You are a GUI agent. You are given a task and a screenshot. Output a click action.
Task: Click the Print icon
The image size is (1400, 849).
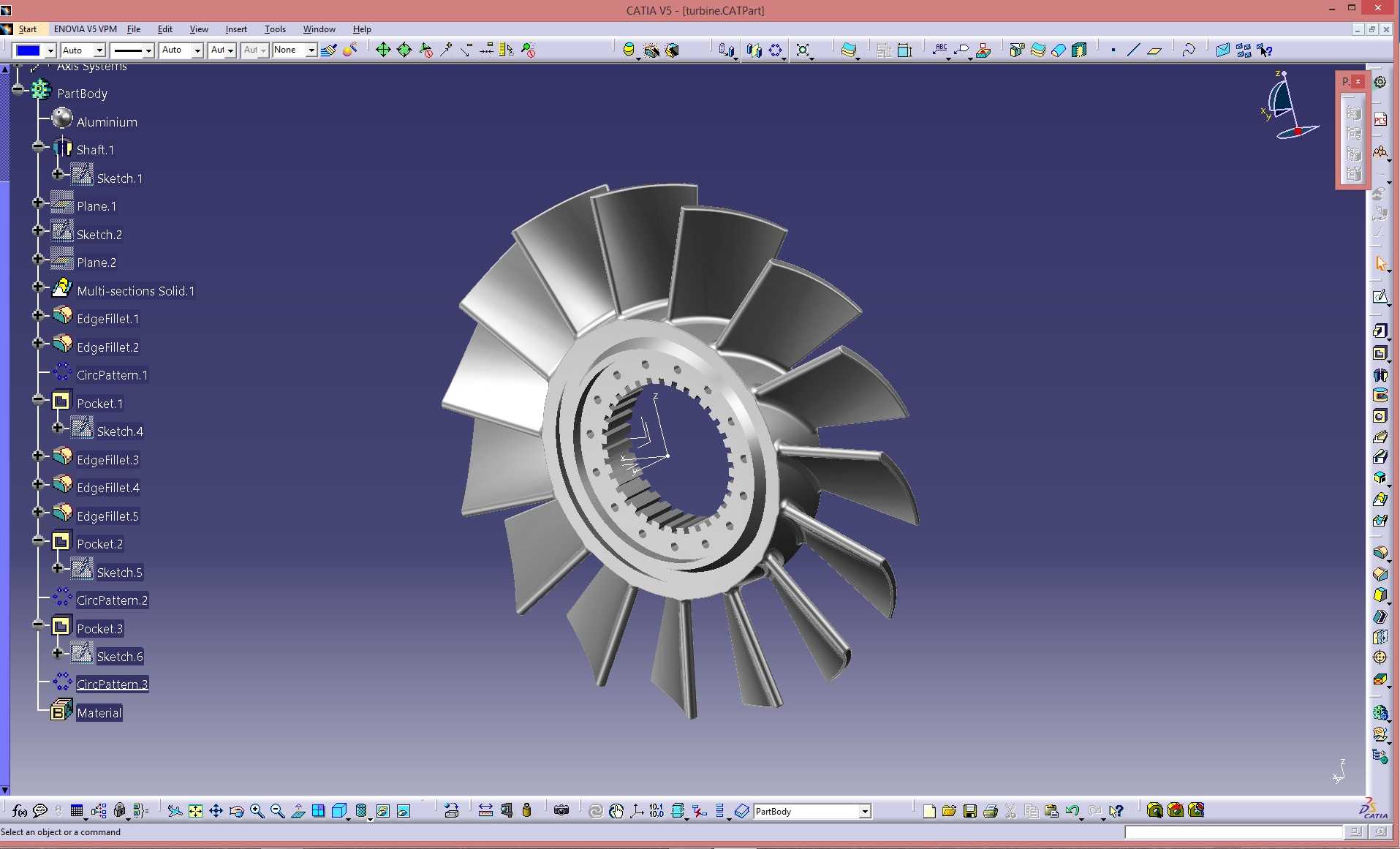pos(991,811)
